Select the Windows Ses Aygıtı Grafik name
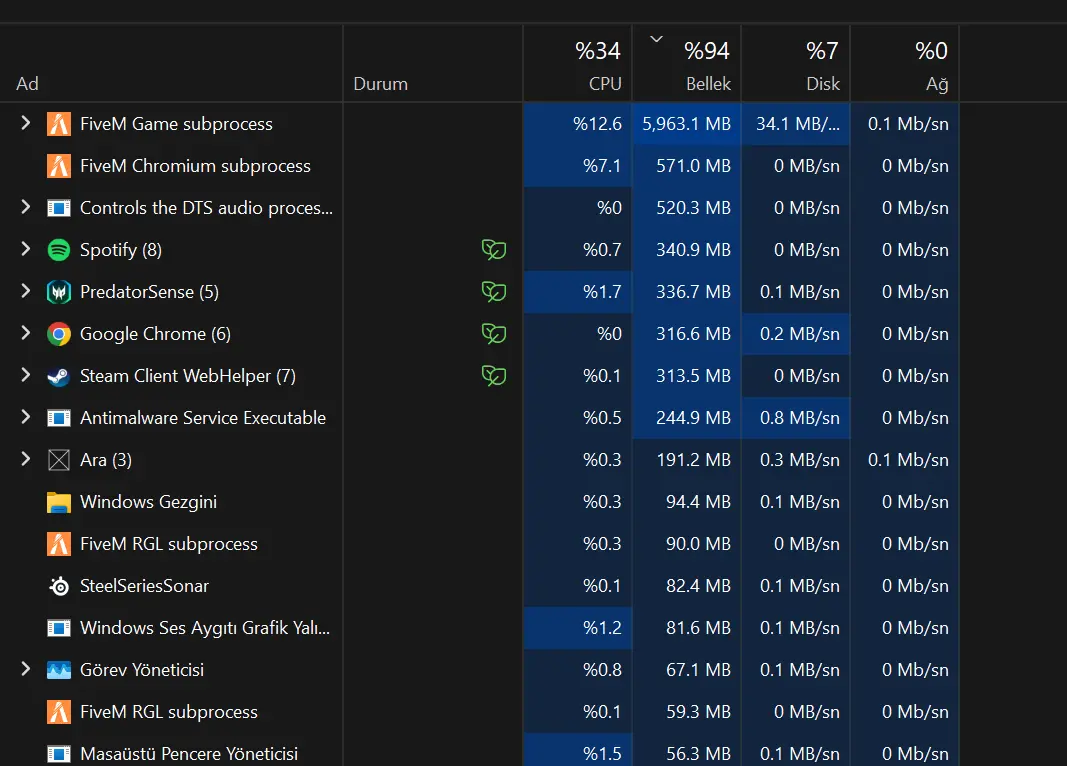This screenshot has height=766, width=1067. point(205,628)
